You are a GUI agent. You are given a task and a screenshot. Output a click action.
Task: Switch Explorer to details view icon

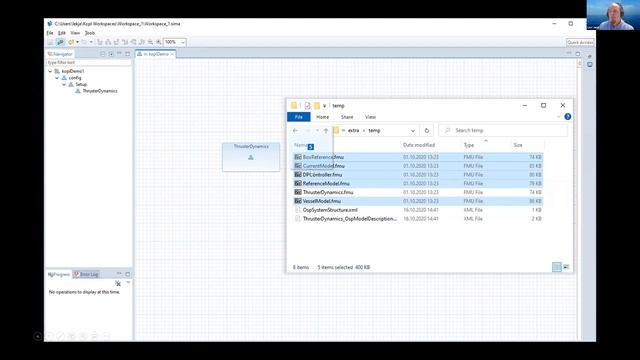pyautogui.click(x=557, y=267)
